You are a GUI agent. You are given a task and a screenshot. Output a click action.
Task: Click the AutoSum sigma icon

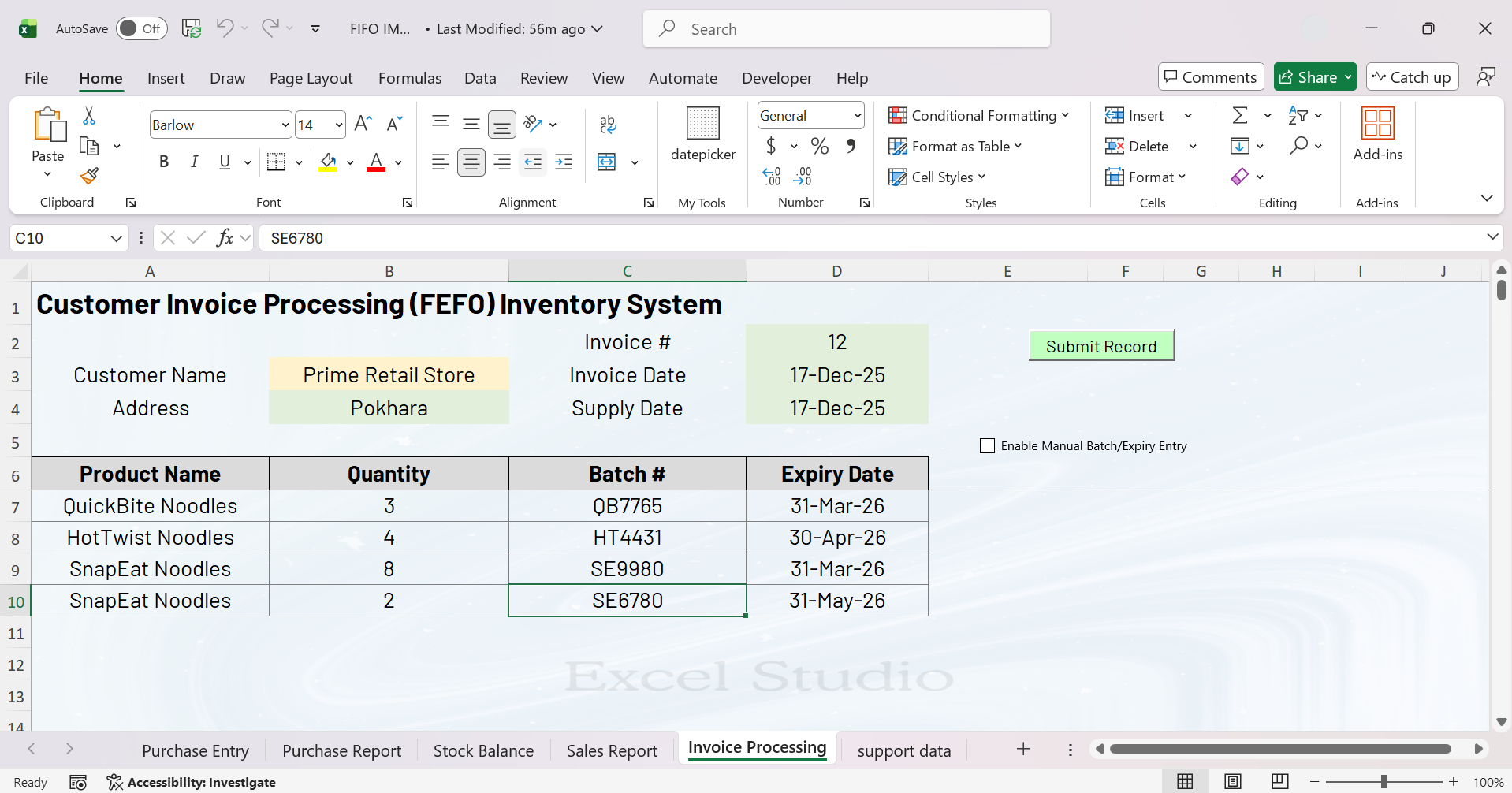1240,116
